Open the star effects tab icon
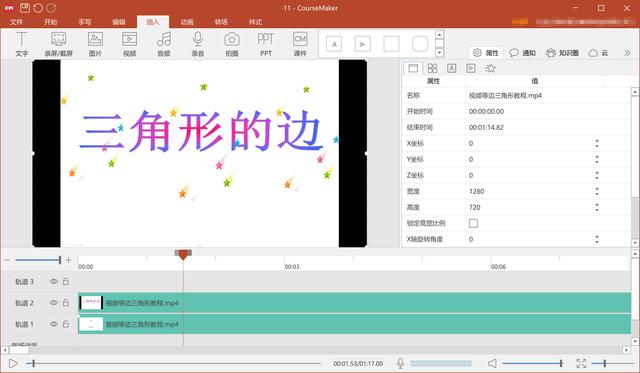The image size is (640, 373). (x=490, y=68)
